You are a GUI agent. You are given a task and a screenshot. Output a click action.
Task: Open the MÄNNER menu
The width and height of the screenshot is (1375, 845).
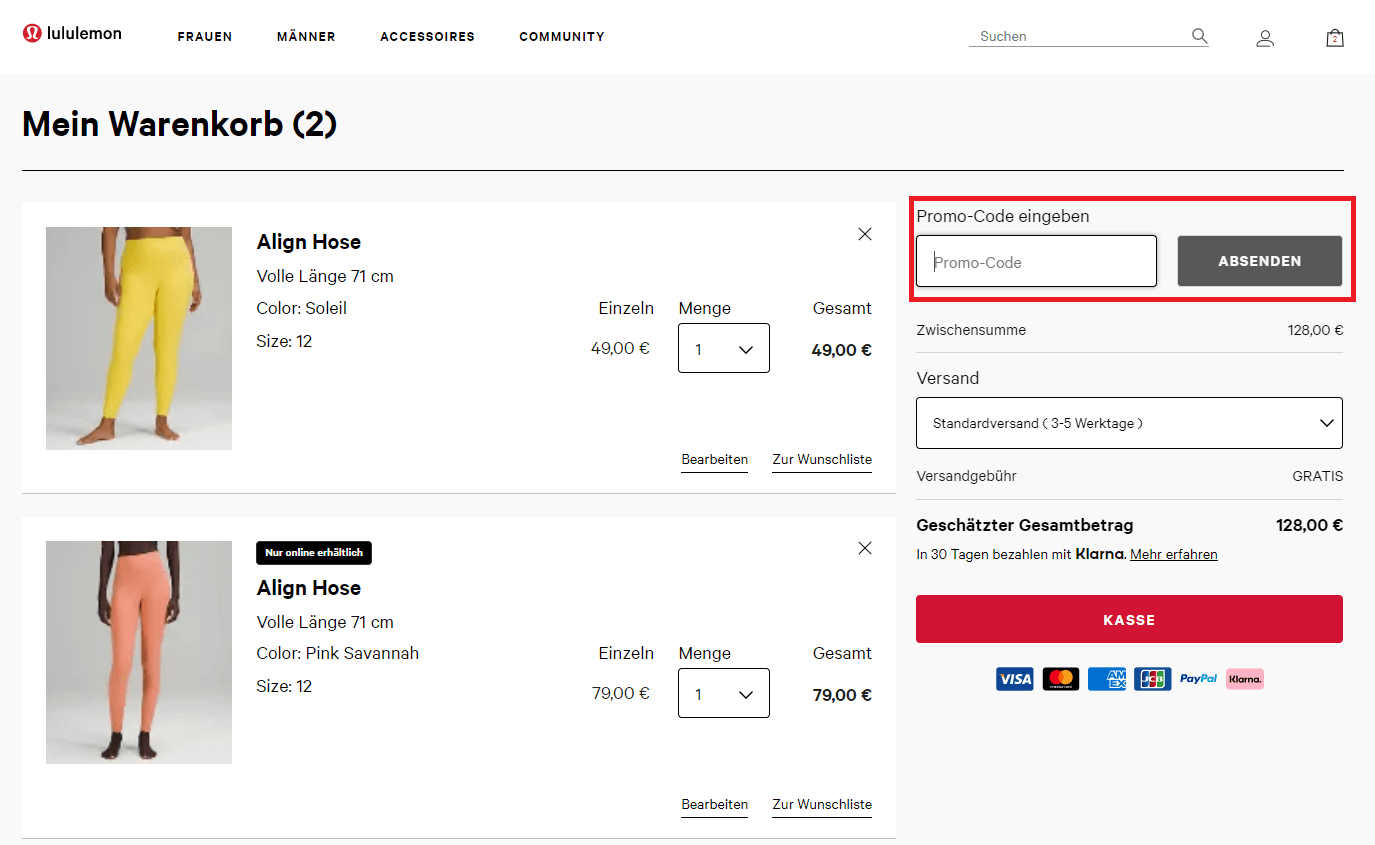tap(306, 37)
